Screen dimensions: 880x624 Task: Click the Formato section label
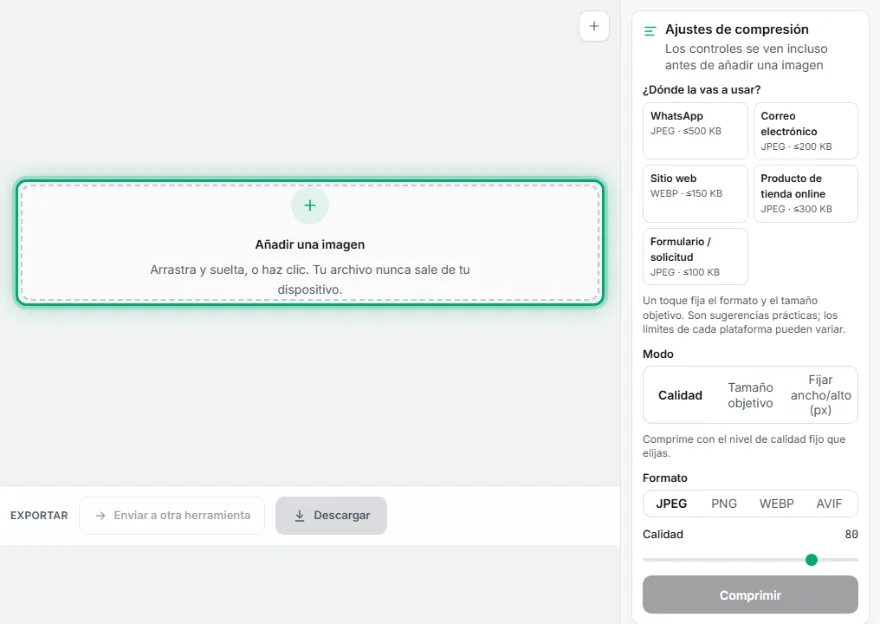point(665,478)
